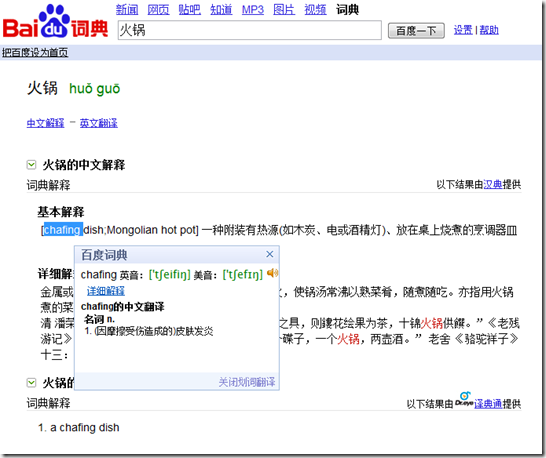The image size is (546, 458).
Task: Click the Baidu 词典 logo
Action: coord(55,22)
